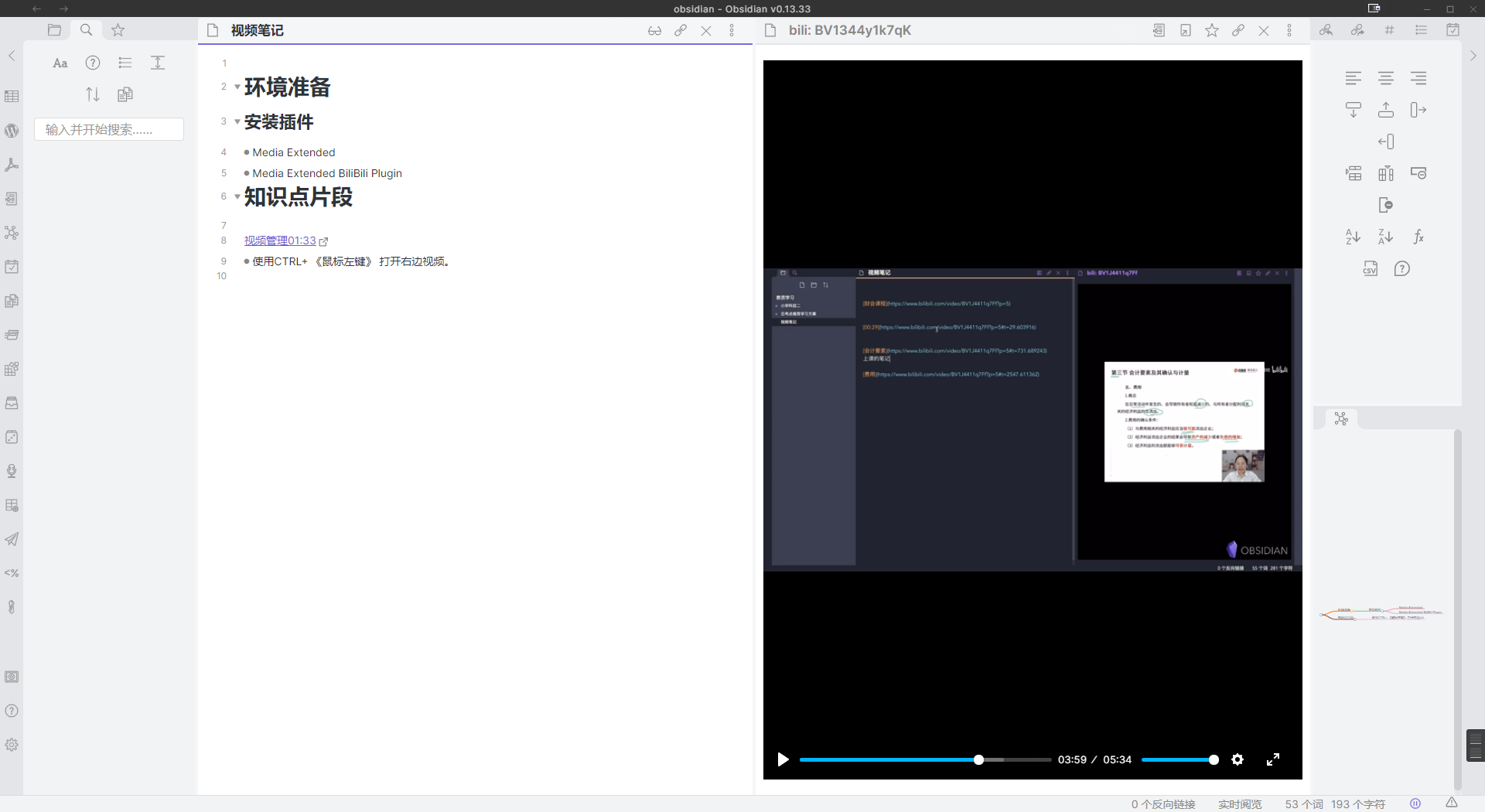The image size is (1485, 812).
Task: Click the WordPress icon in left ribbon
Action: point(12,131)
